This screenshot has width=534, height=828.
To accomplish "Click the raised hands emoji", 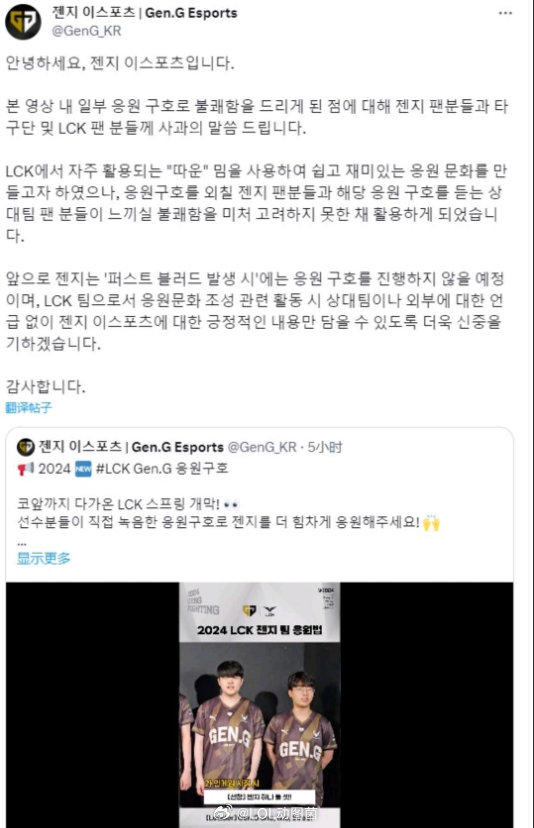I will [431, 523].
